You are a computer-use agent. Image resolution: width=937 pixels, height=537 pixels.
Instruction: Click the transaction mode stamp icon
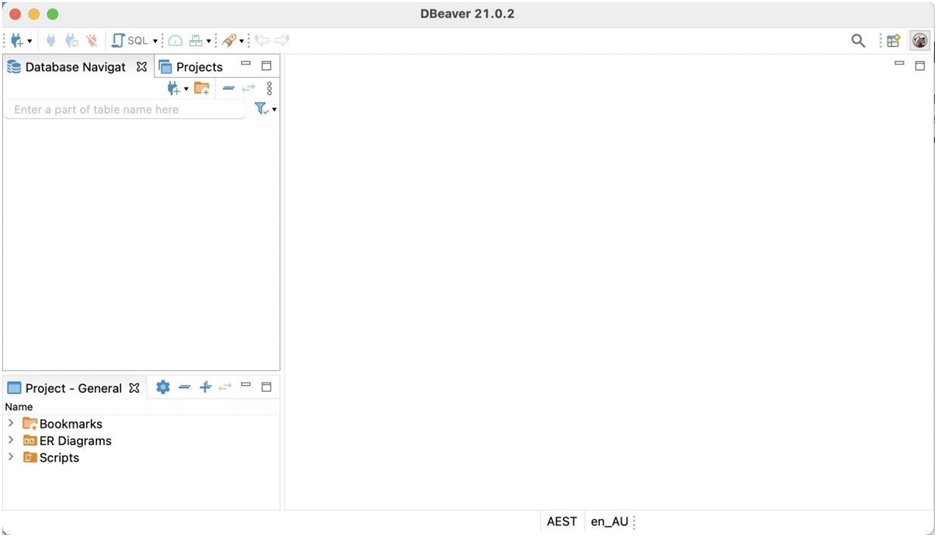coord(196,41)
